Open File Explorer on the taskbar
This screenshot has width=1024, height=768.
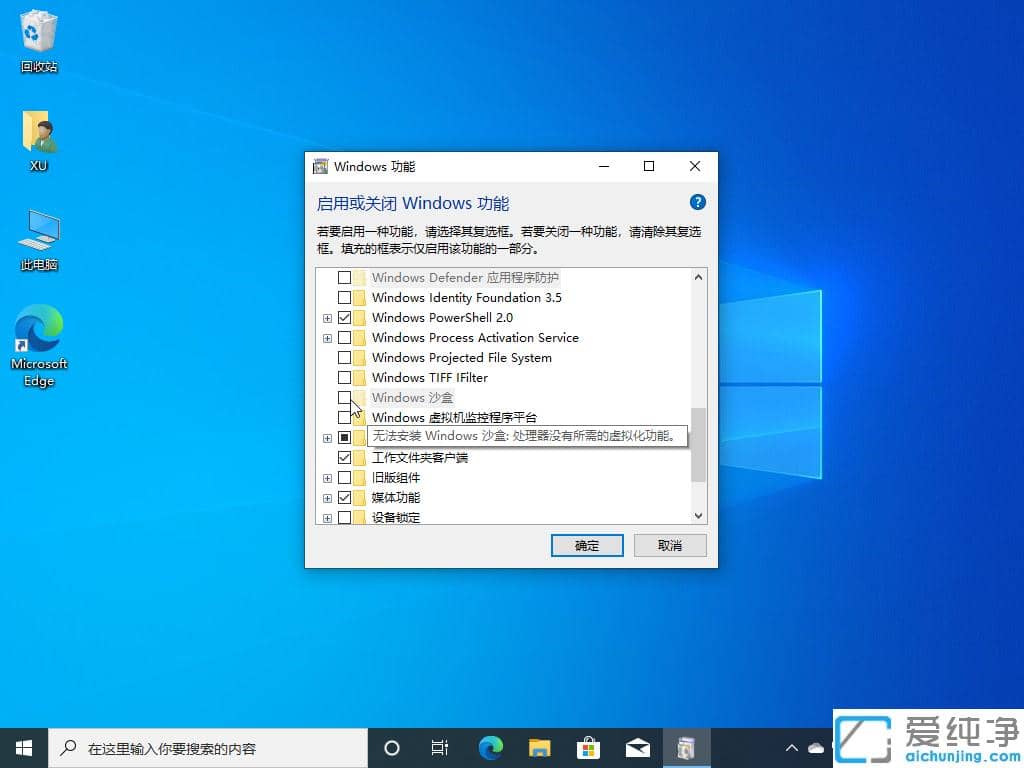point(539,747)
